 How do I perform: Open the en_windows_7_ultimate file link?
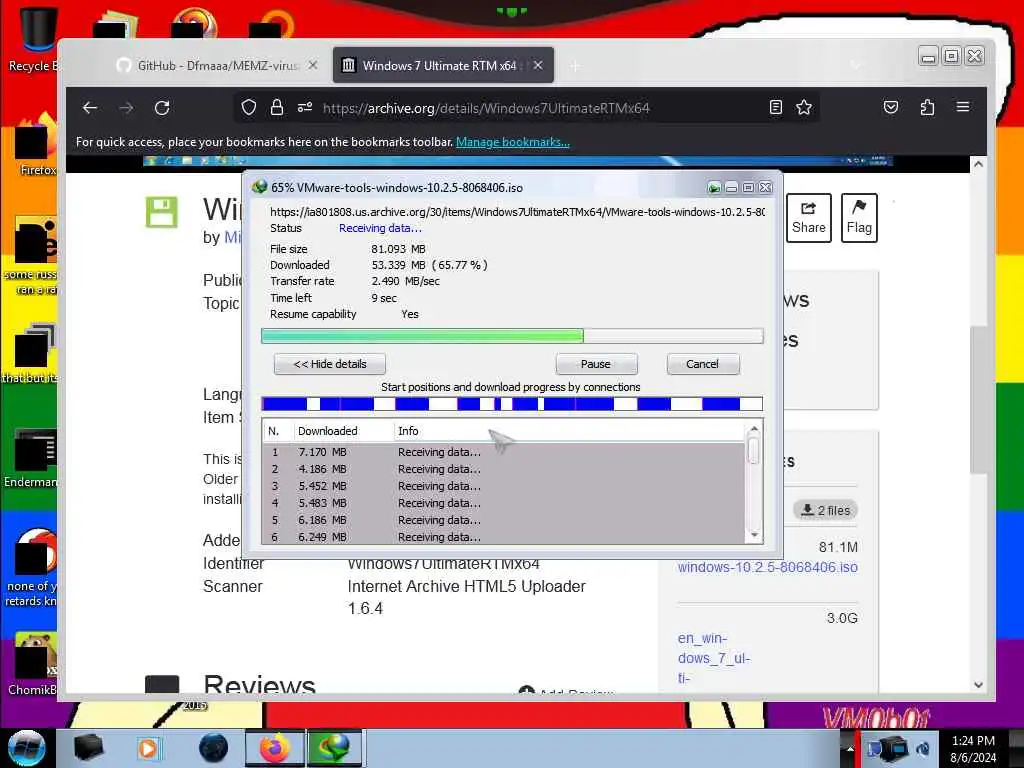[714, 658]
